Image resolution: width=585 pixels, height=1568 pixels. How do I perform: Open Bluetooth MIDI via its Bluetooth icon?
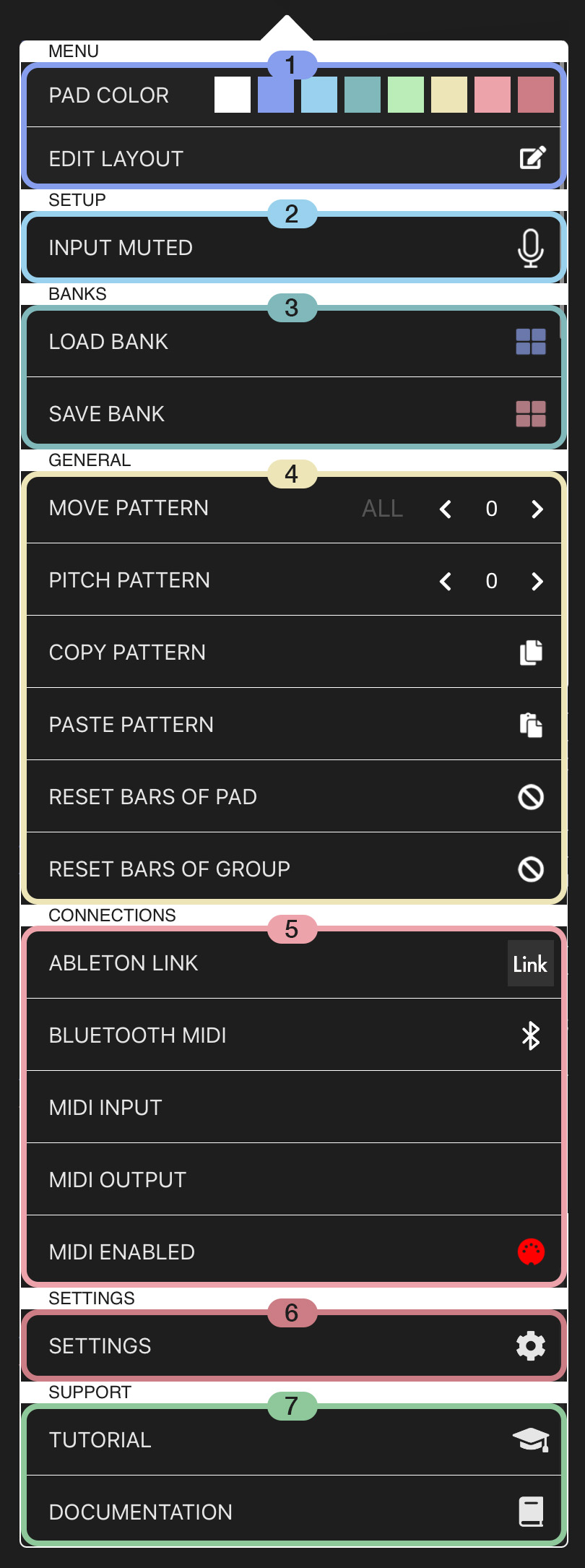(x=531, y=1035)
